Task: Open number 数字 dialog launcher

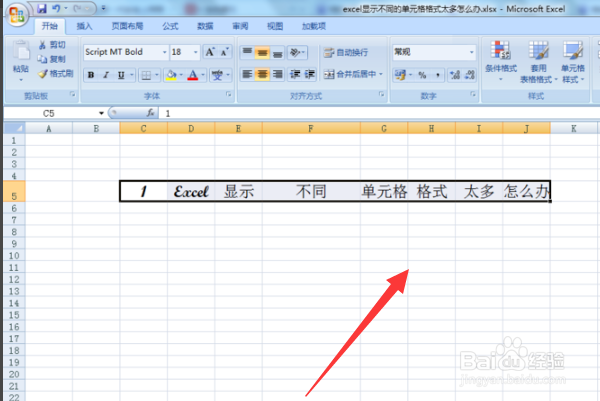Action: 473,94
